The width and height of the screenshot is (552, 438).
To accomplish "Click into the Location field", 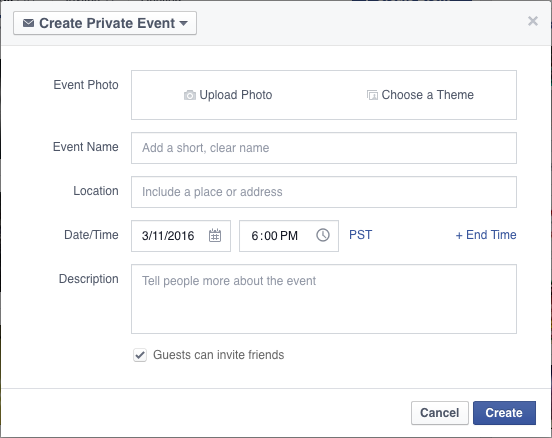I will pos(324,192).
